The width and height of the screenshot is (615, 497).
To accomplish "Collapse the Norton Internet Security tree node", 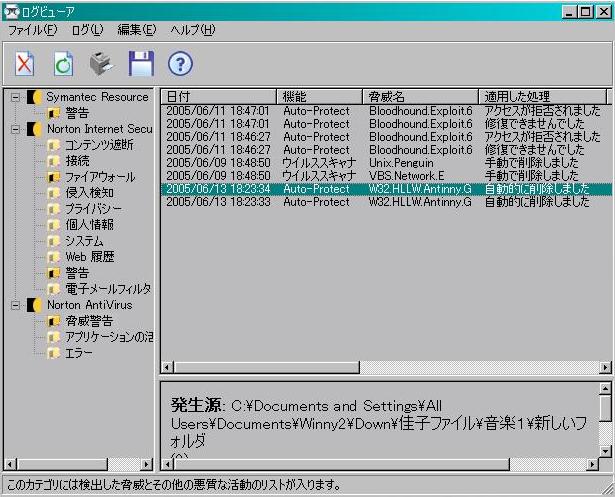I will (14, 129).
